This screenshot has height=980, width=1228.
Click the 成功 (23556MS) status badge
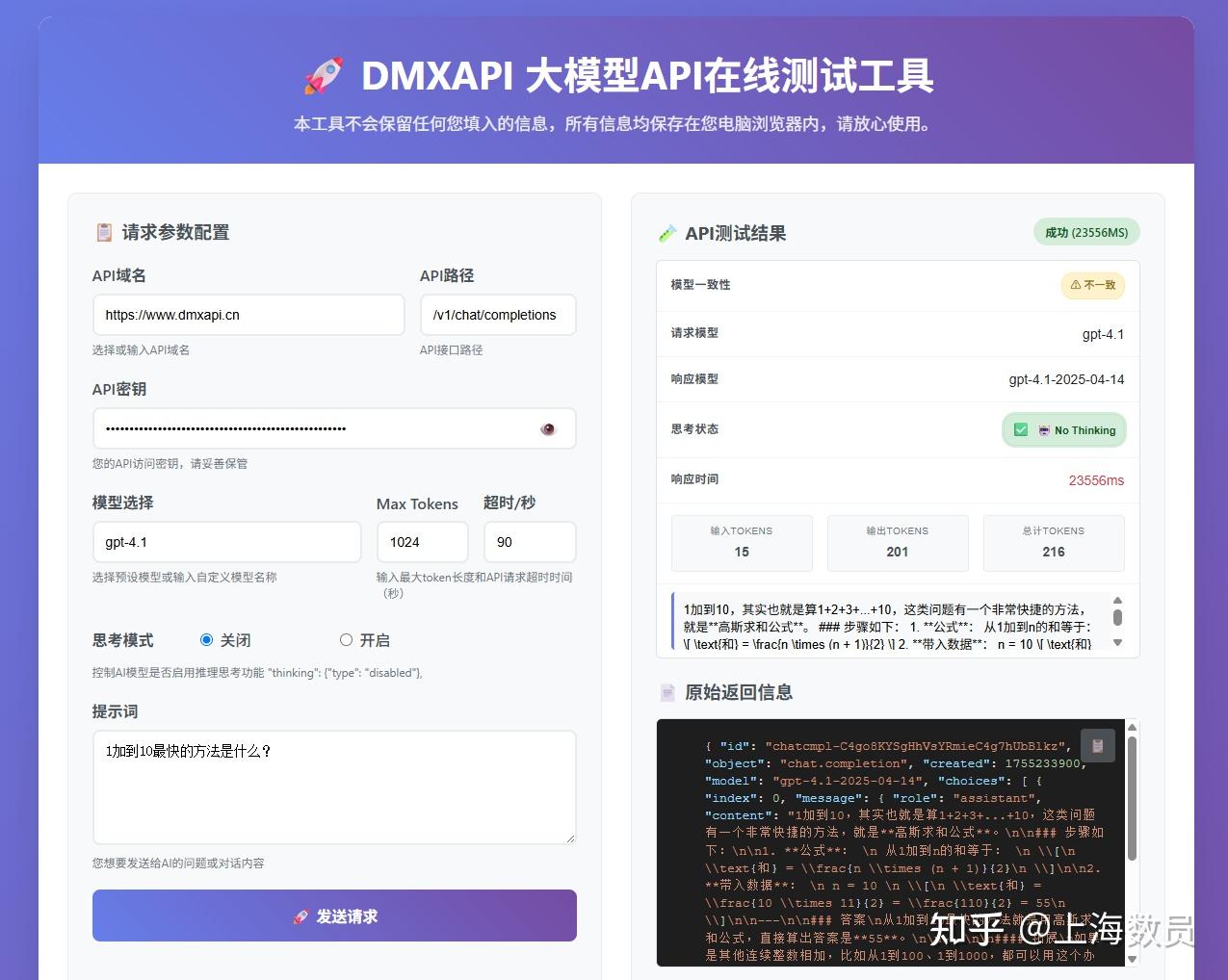(1086, 232)
